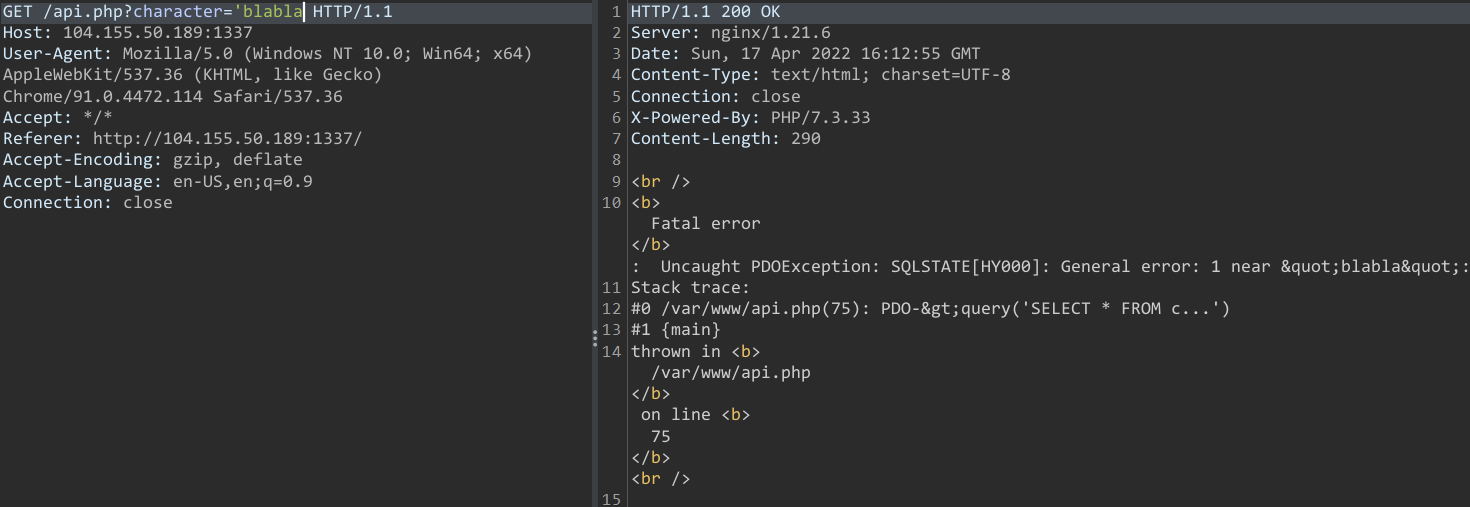Click the Date header in response

click(x=805, y=53)
